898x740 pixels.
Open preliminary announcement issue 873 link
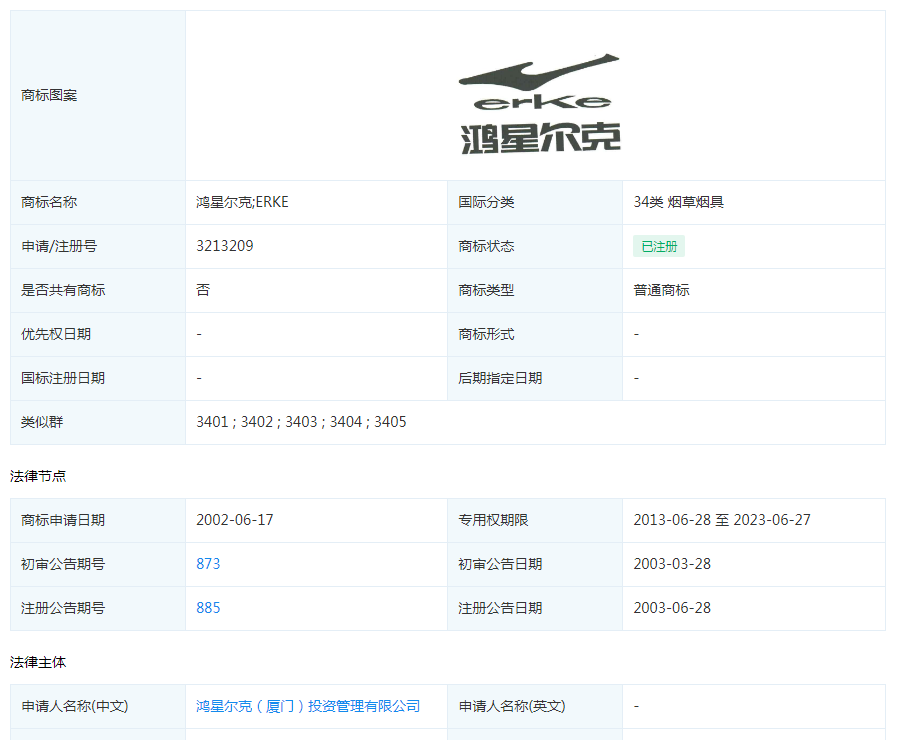(x=208, y=564)
